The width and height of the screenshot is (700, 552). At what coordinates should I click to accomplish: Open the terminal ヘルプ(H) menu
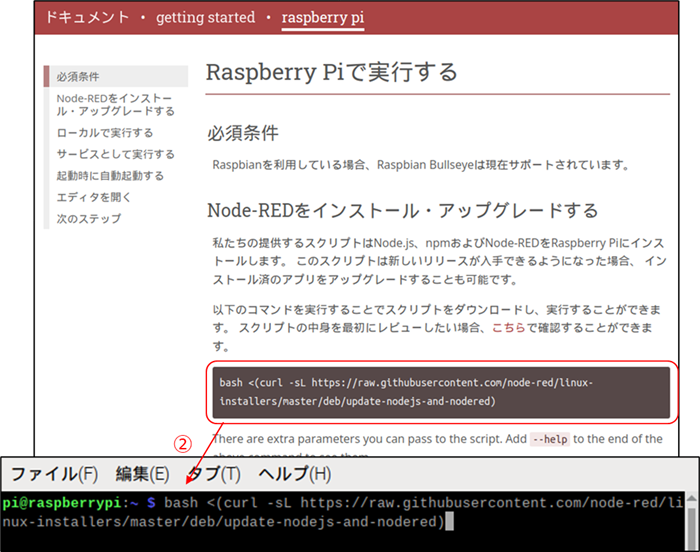point(294,473)
